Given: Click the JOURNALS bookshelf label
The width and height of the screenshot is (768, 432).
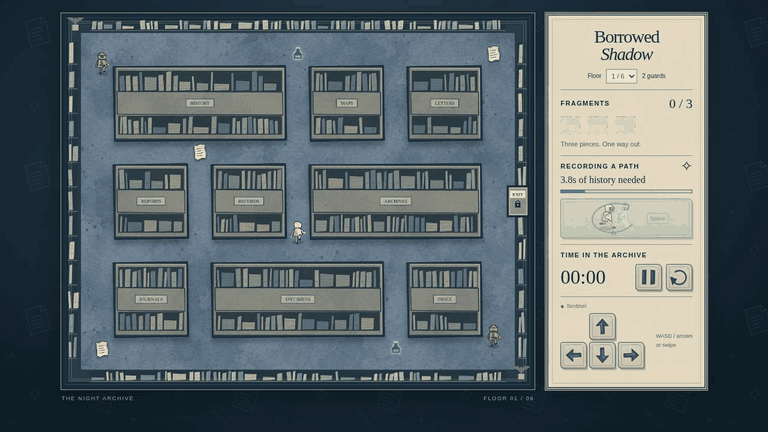Looking at the screenshot, I should pos(151,299).
